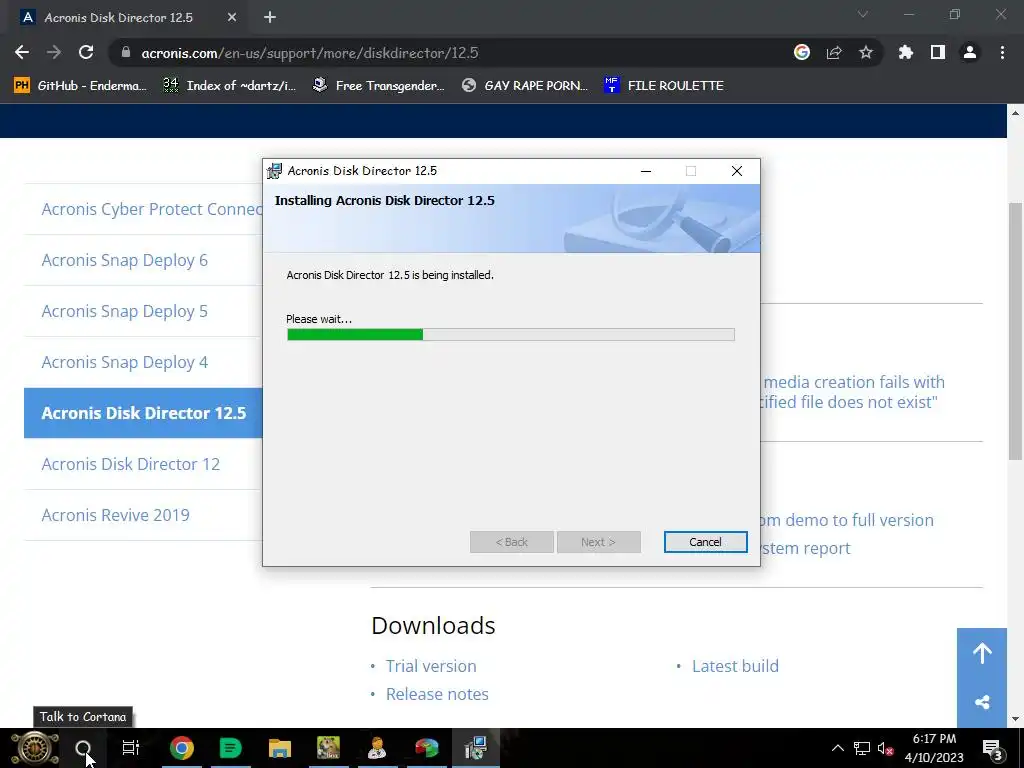Open the Chrome three-dot menu
Image resolution: width=1024 pixels, height=768 pixels.
pyautogui.click(x=1002, y=53)
